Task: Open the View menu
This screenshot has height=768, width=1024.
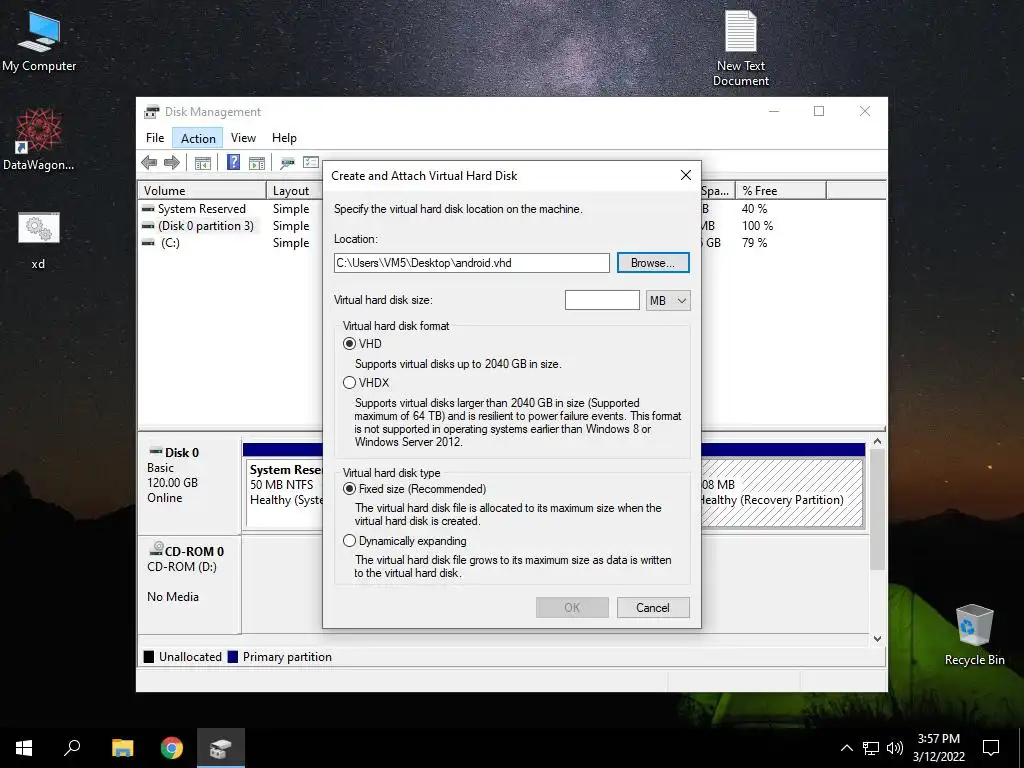Action: click(243, 138)
